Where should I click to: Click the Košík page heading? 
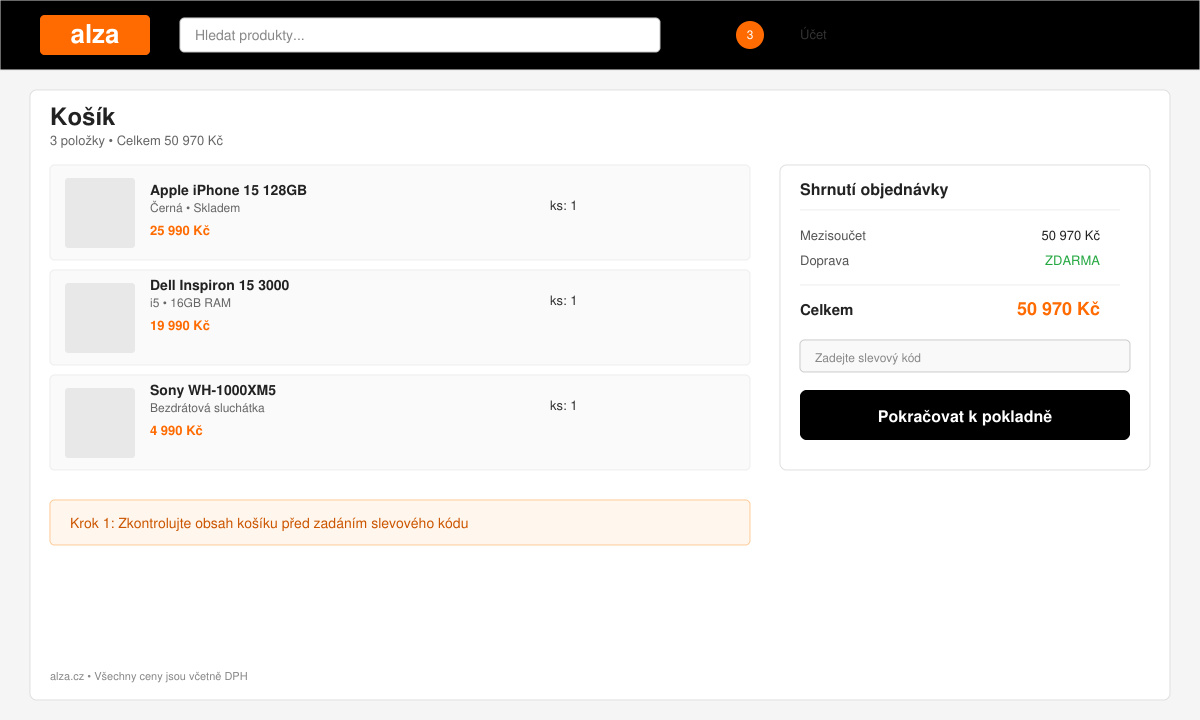(83, 117)
